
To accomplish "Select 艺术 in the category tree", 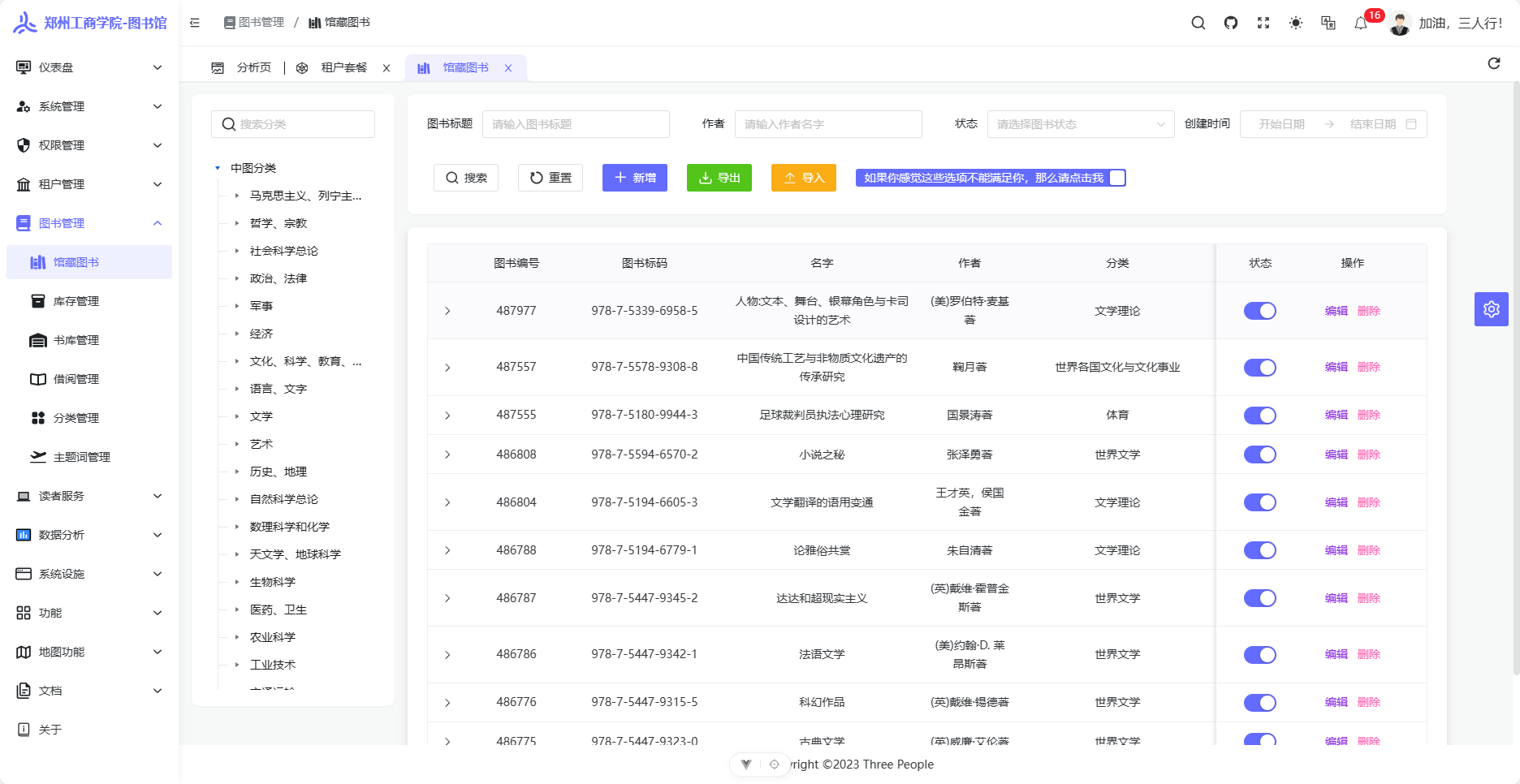I will click(x=261, y=444).
